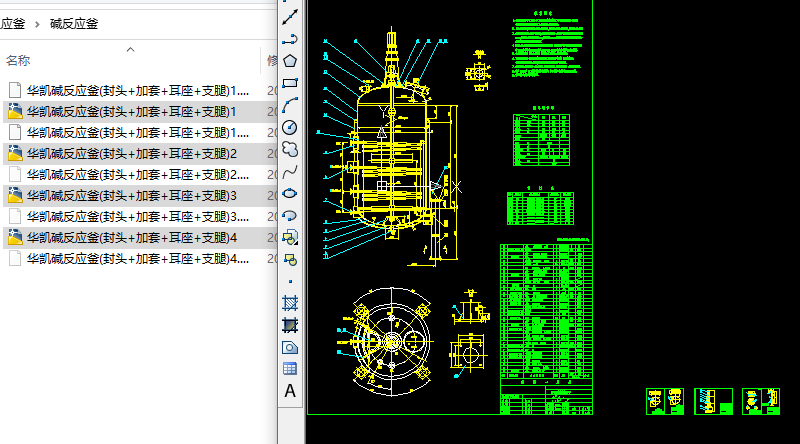Click the Table tool icon
This screenshot has width=800, height=444.
coord(290,369)
